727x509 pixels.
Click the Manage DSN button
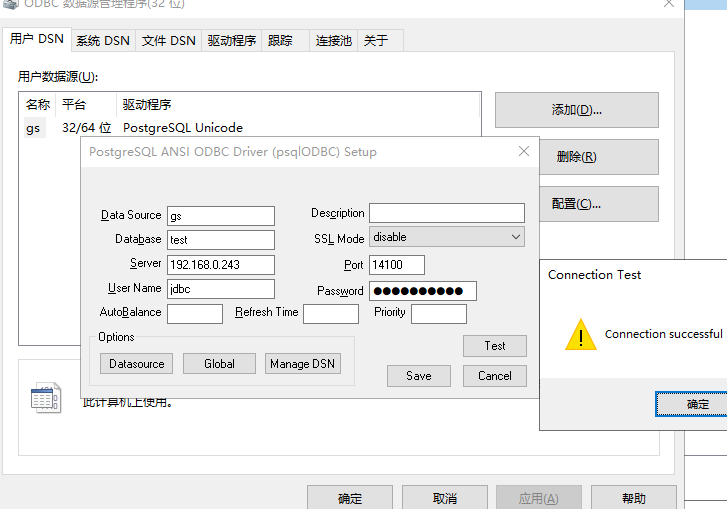(302, 364)
